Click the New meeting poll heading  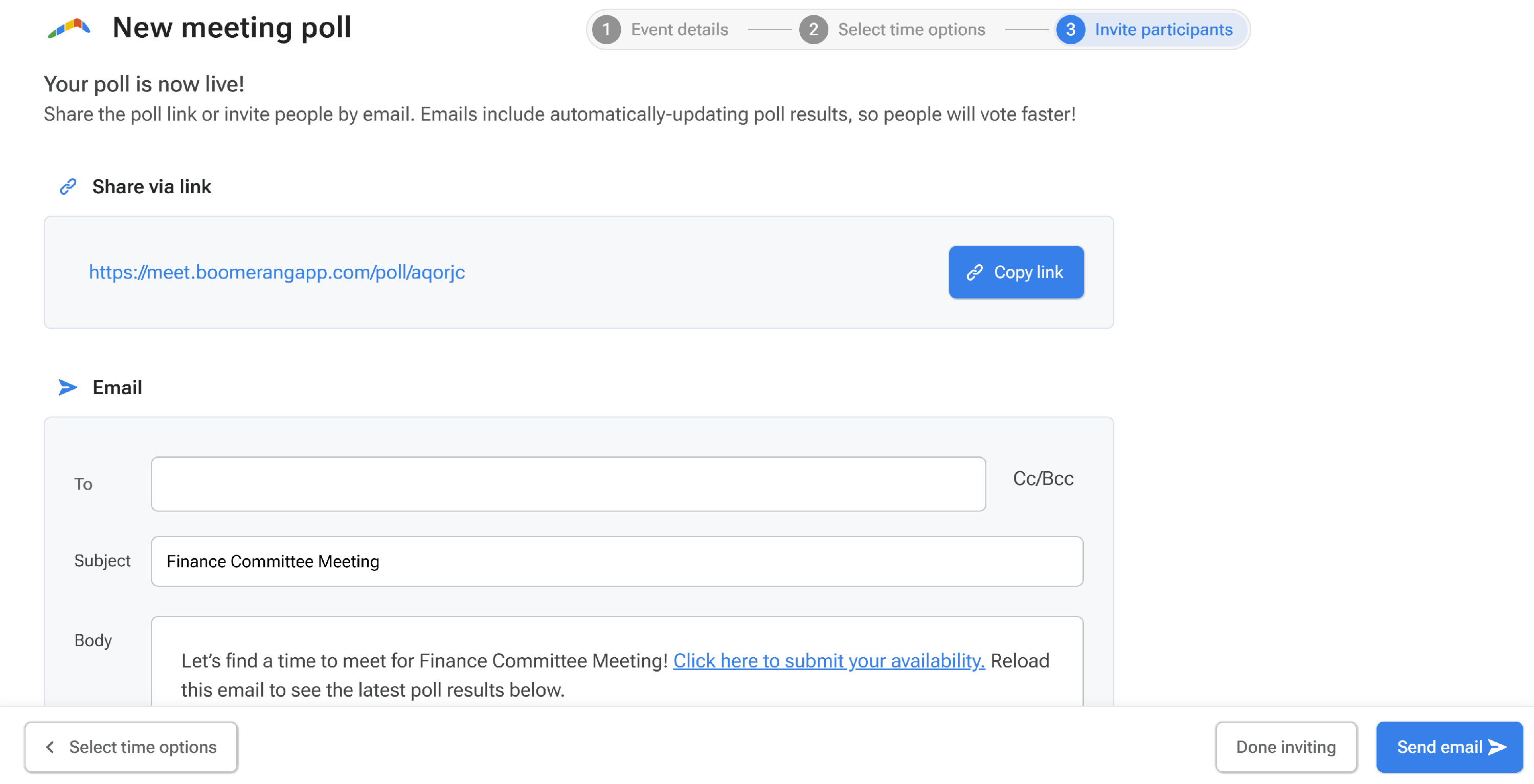pos(232,28)
